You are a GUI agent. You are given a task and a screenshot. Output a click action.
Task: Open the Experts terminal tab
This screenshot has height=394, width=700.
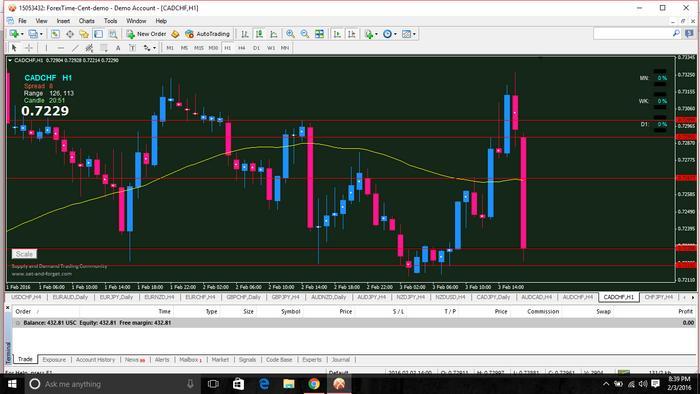[312, 360]
